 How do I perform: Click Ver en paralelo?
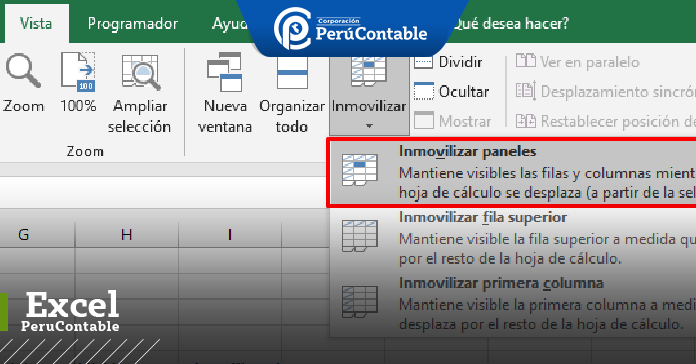(x=577, y=62)
